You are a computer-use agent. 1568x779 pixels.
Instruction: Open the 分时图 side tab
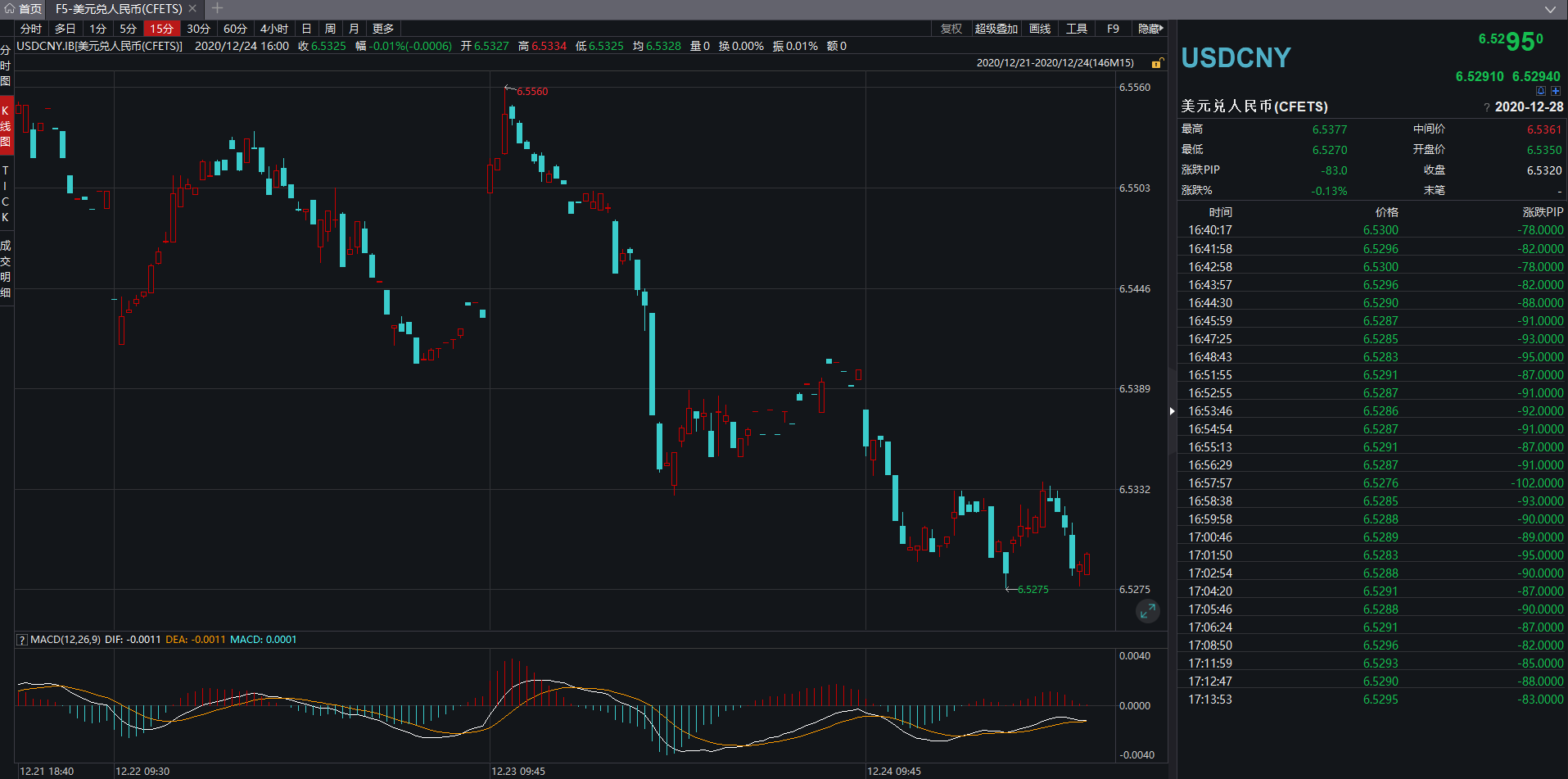[x=6, y=66]
